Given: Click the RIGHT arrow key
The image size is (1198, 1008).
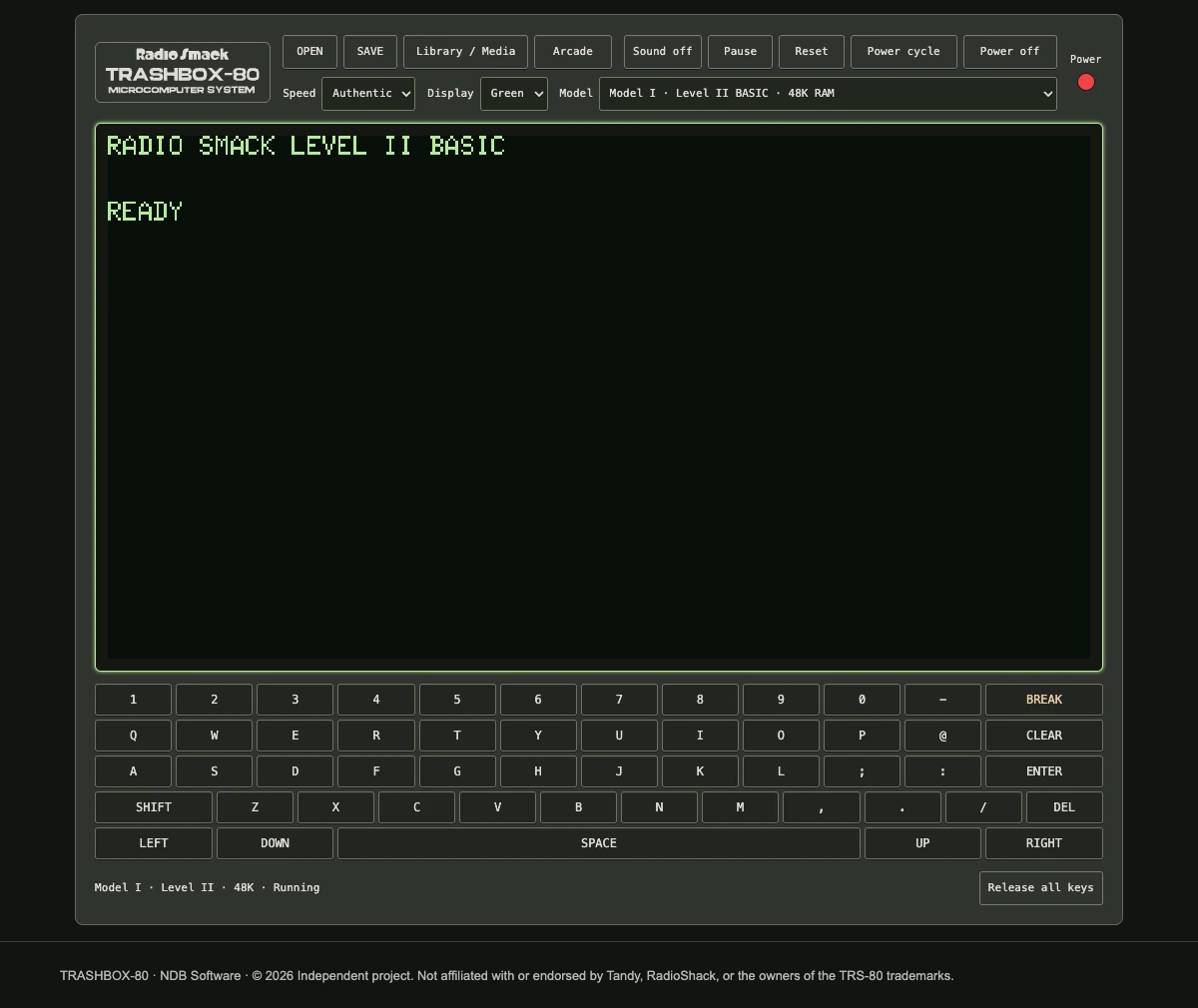Looking at the screenshot, I should click(1044, 843).
